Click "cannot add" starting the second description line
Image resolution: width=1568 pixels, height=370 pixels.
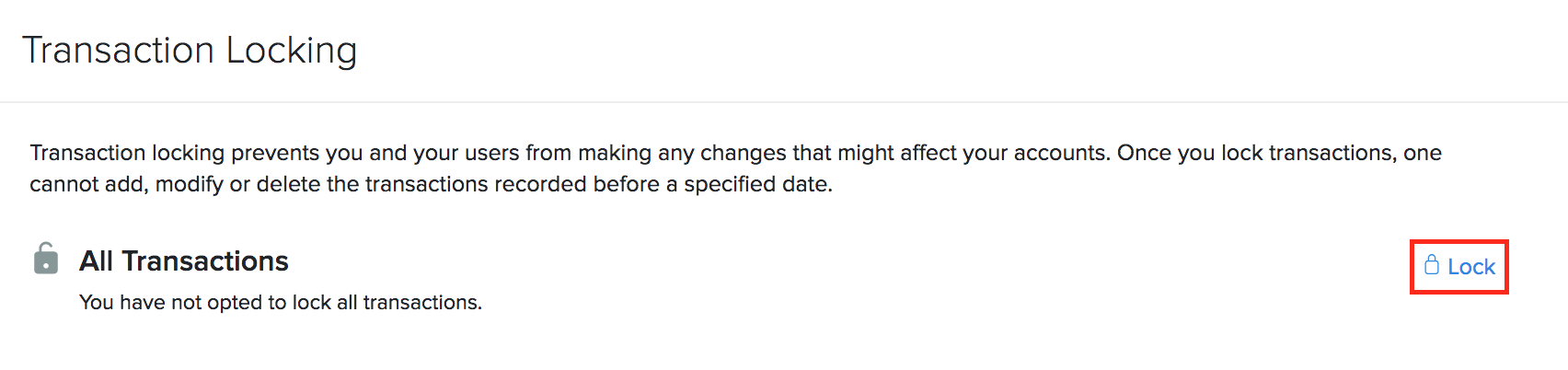point(86,184)
